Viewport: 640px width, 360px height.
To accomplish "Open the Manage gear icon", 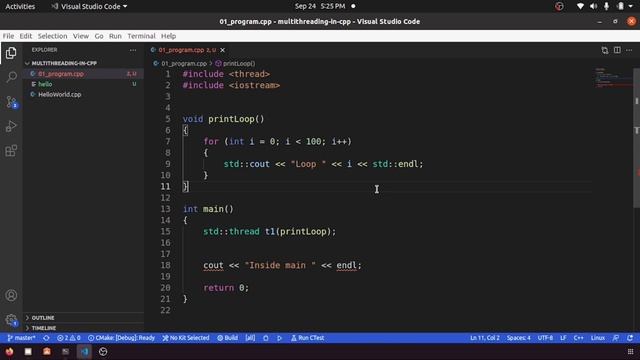I will pyautogui.click(x=11, y=320).
